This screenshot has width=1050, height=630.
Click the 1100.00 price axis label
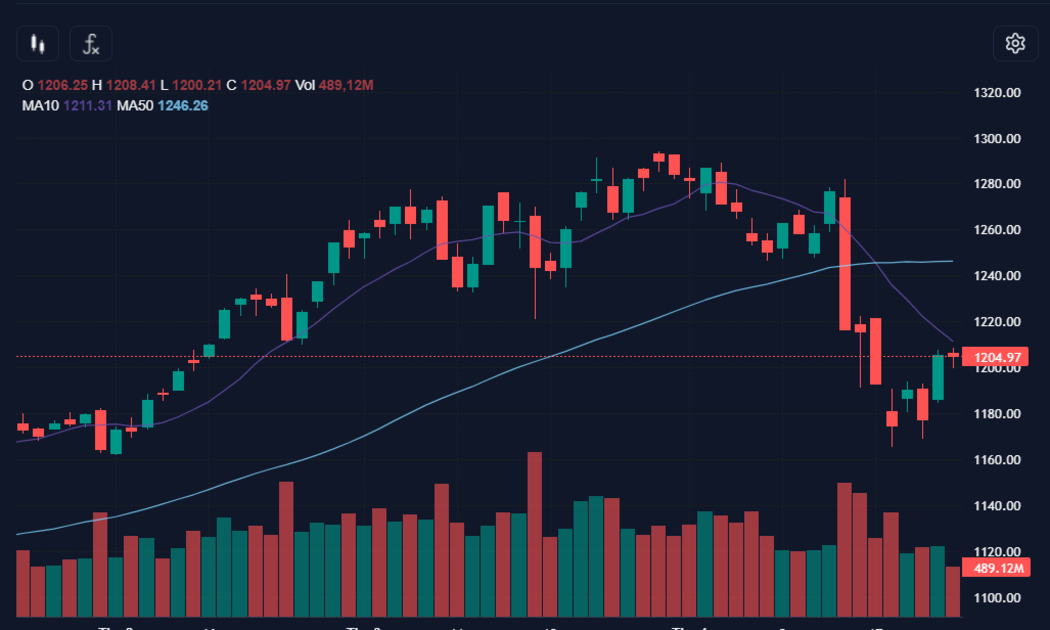pos(997,598)
